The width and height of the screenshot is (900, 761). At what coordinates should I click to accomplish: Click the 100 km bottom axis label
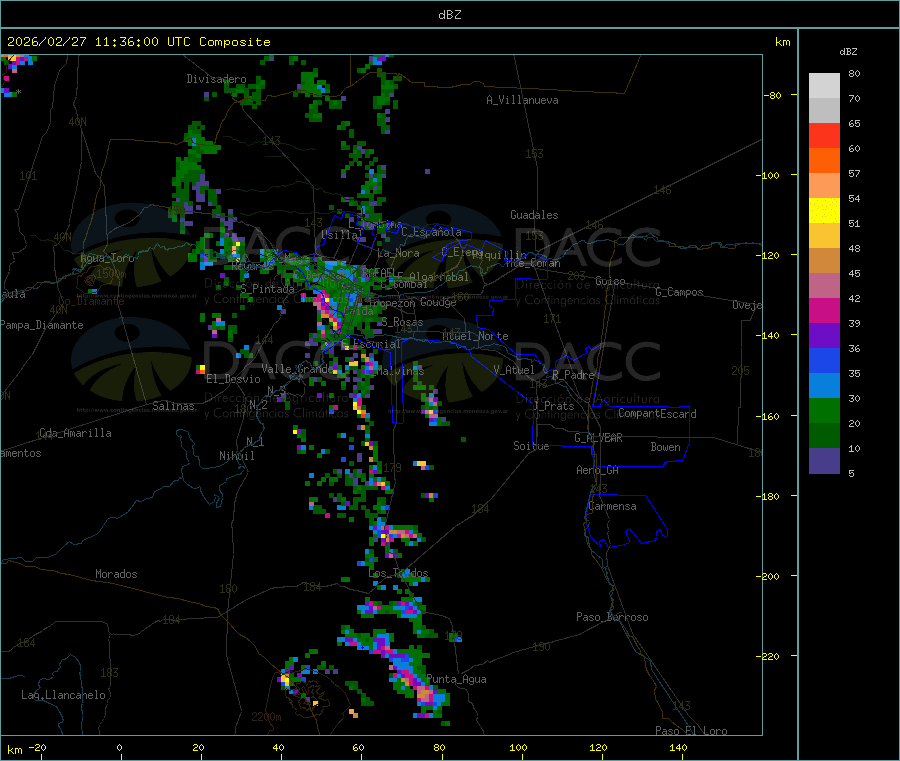[x=518, y=747]
